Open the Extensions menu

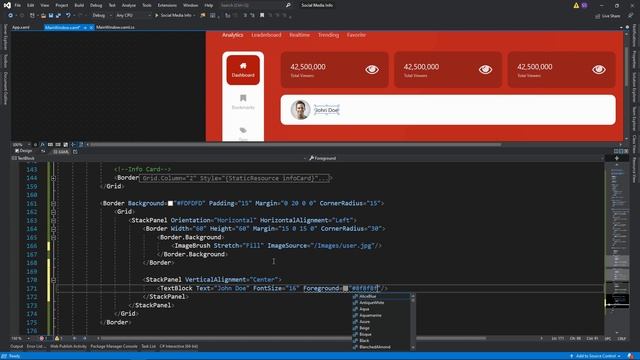(x=167, y=5)
